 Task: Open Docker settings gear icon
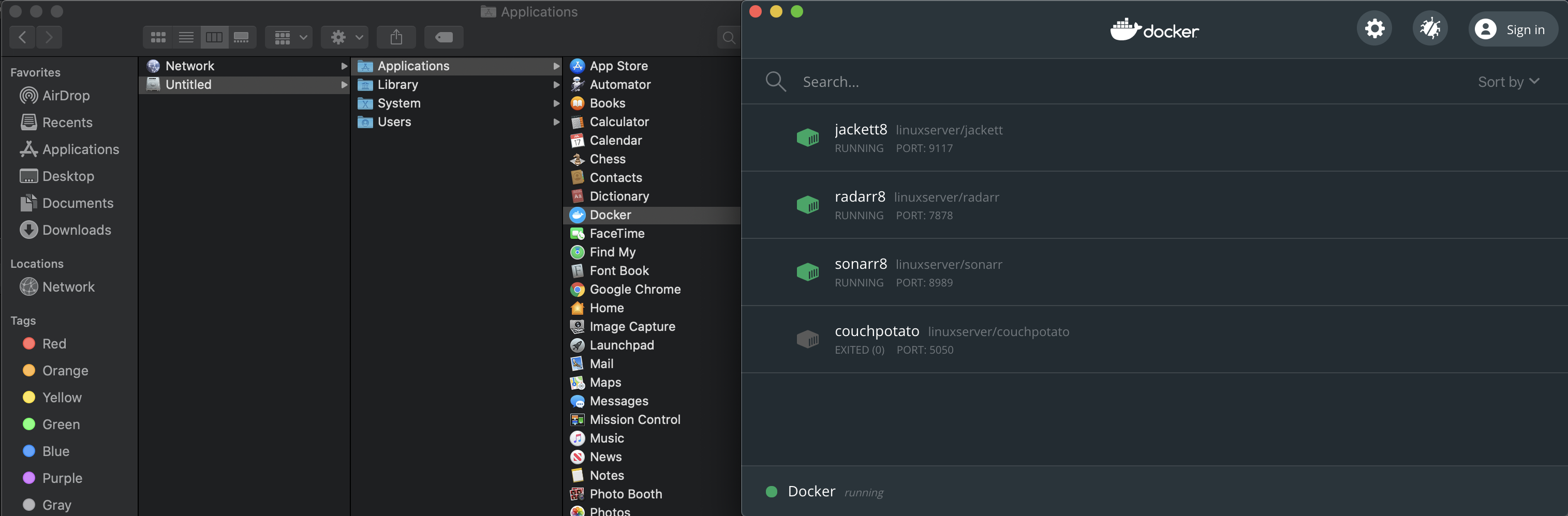point(1374,28)
